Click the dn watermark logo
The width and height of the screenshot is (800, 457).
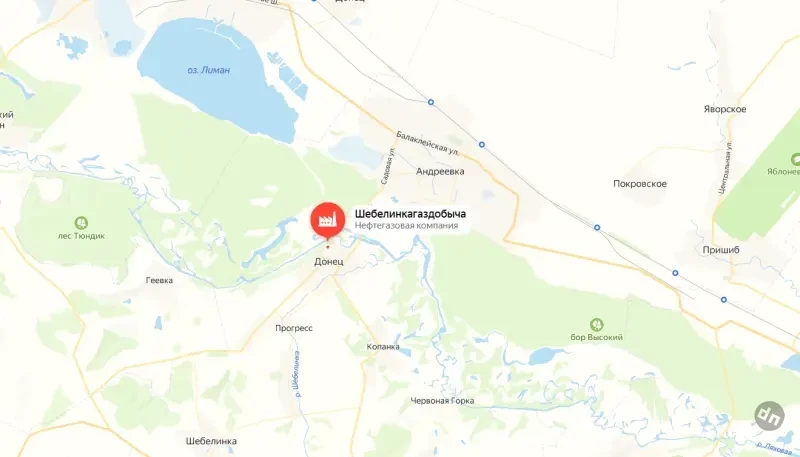(769, 416)
